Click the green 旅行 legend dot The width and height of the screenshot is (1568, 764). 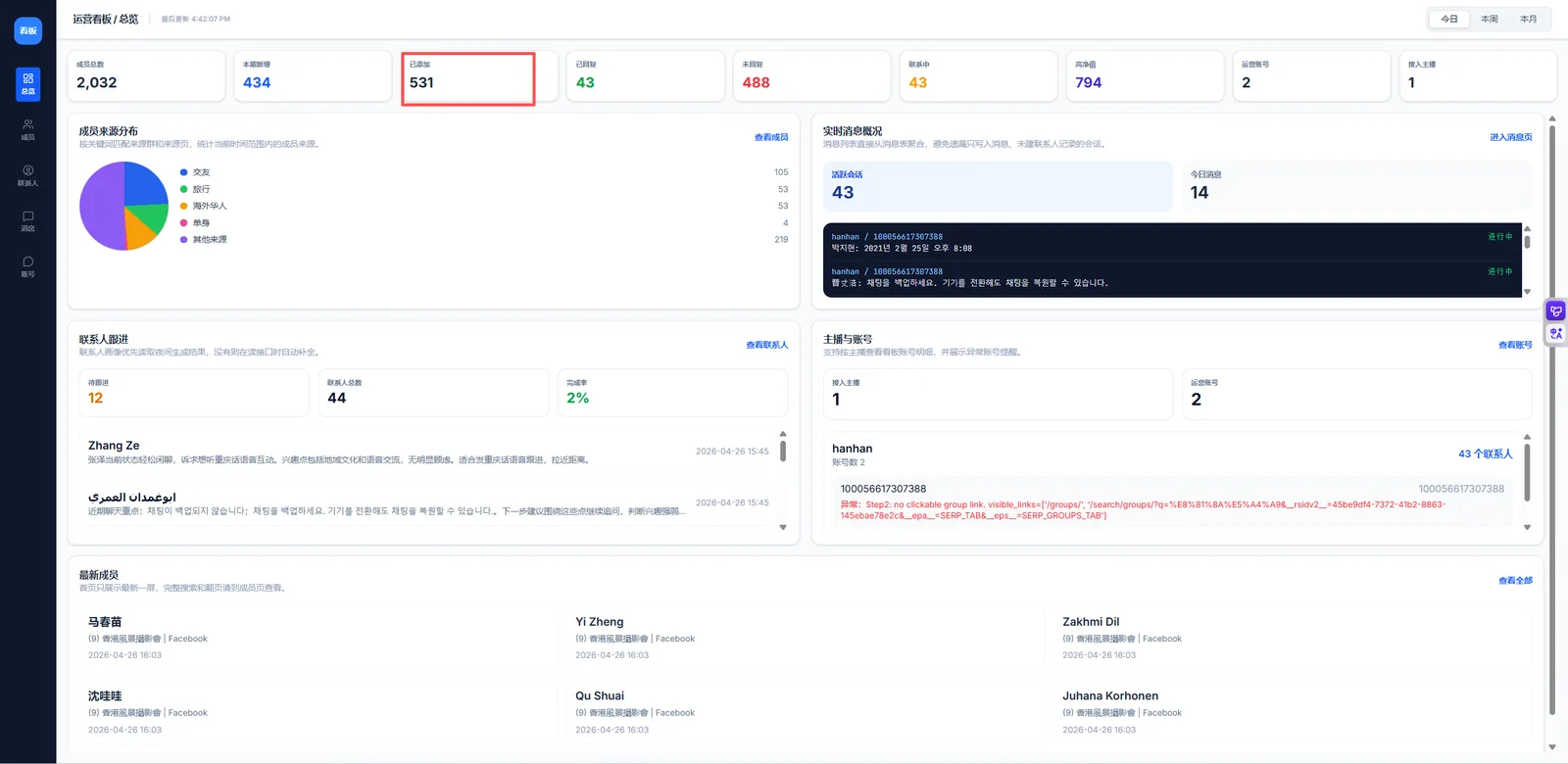(183, 189)
